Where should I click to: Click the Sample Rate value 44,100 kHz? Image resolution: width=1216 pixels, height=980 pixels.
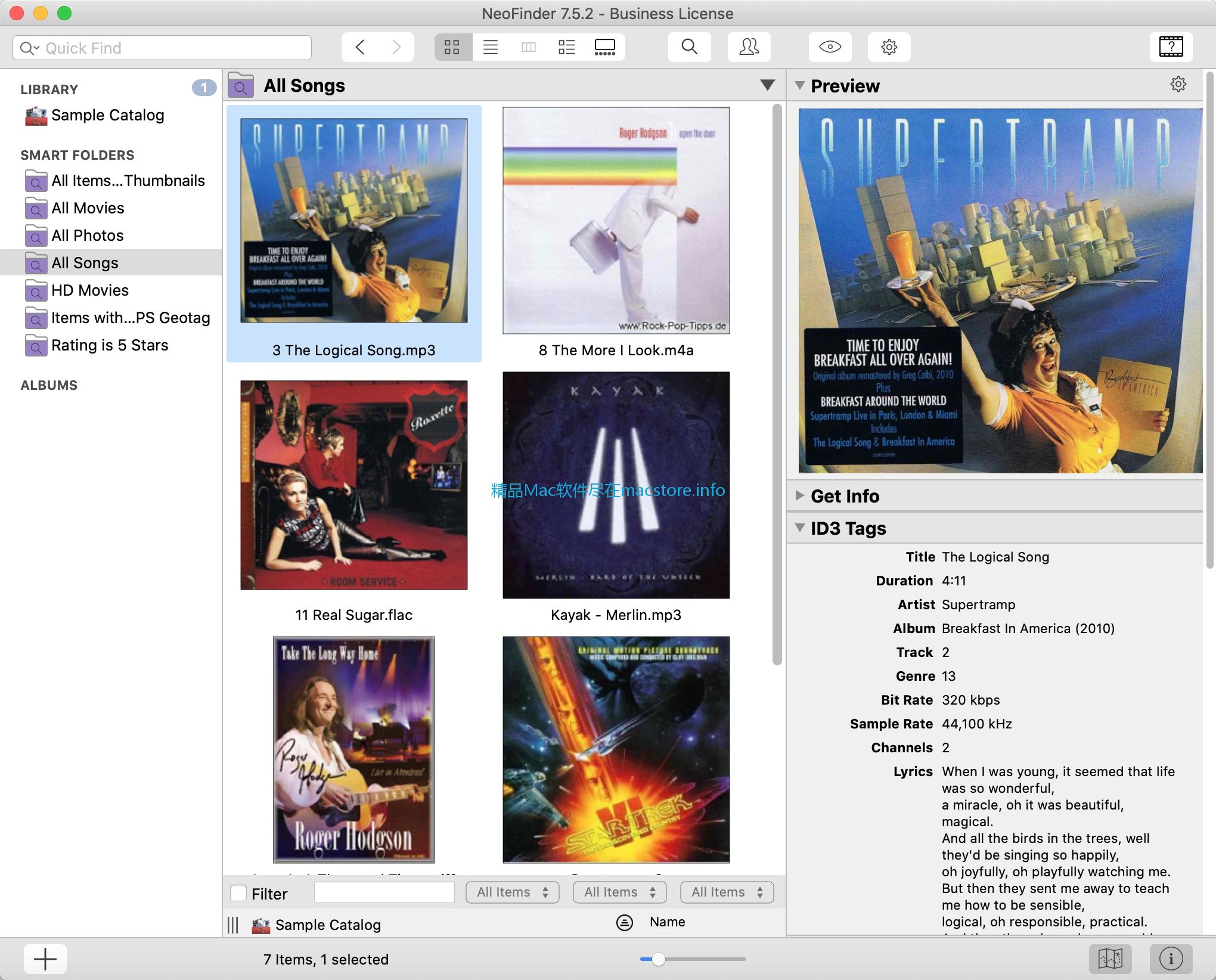point(977,724)
